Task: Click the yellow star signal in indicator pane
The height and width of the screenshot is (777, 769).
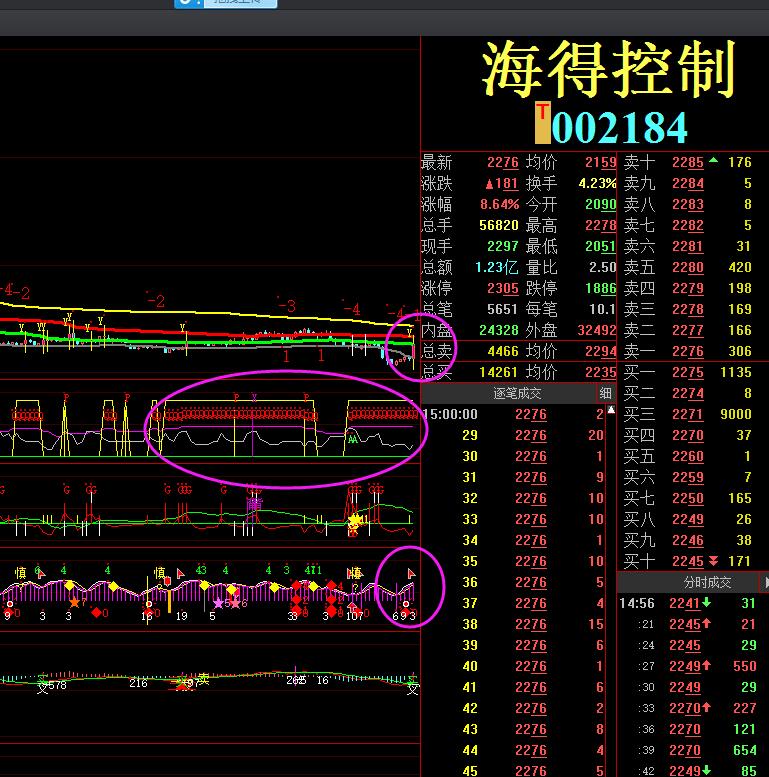Action: pos(355,521)
